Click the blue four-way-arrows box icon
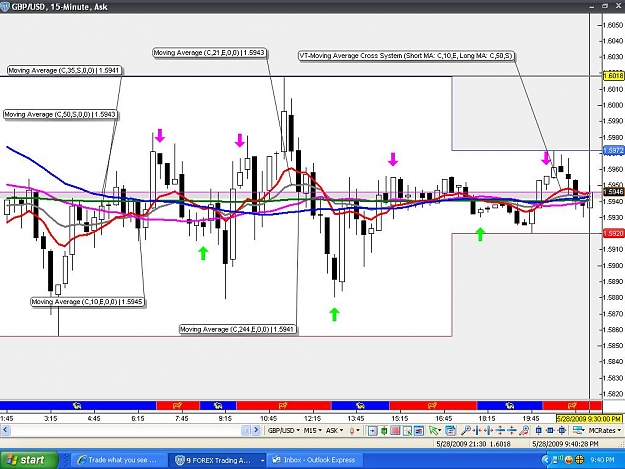Viewport: 625px width, 469px height. [562, 430]
